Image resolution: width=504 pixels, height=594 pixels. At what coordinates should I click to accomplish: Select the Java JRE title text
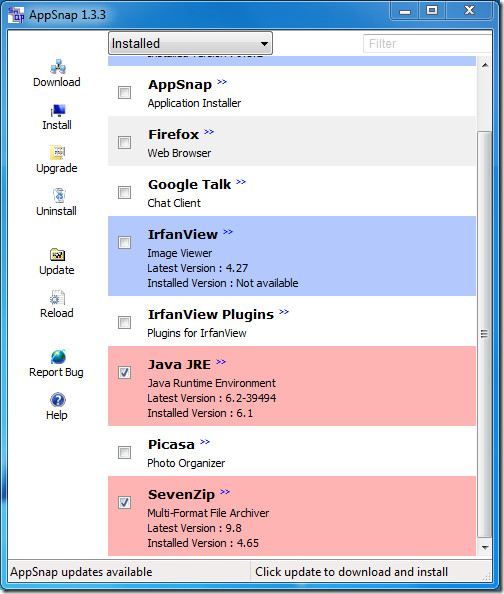(x=180, y=364)
